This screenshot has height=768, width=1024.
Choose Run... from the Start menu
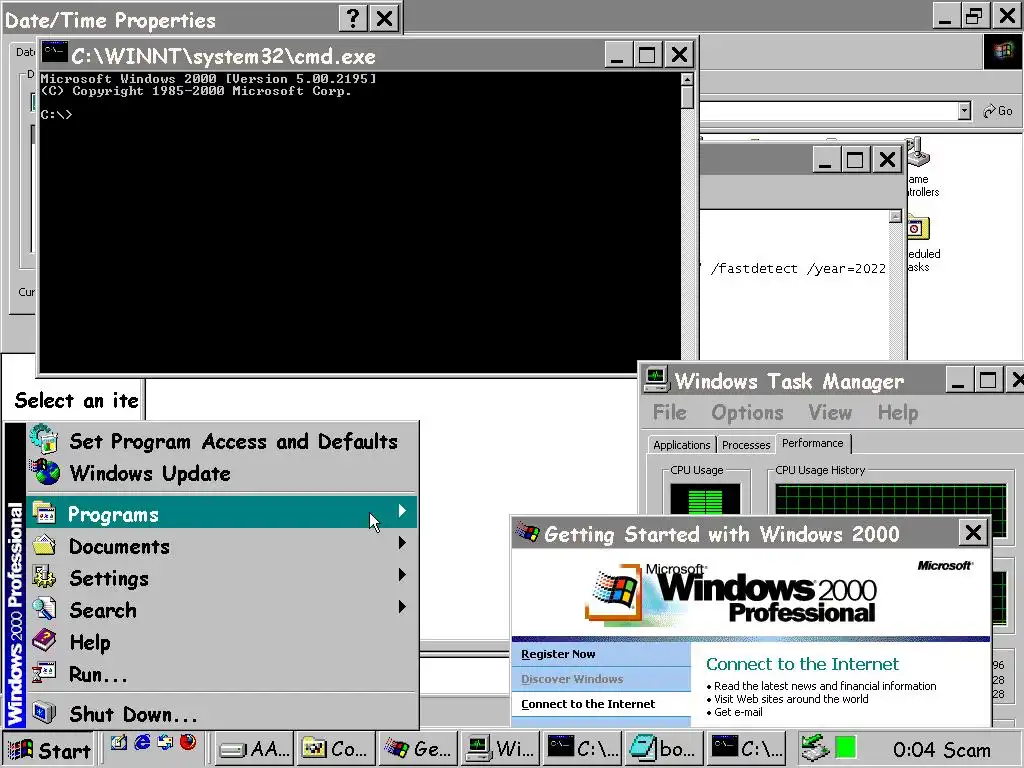[x=222, y=673]
